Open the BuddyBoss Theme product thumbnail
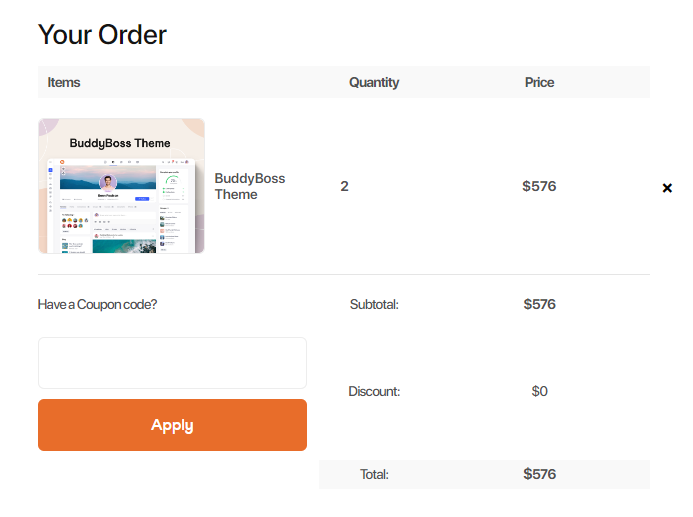 (122, 186)
